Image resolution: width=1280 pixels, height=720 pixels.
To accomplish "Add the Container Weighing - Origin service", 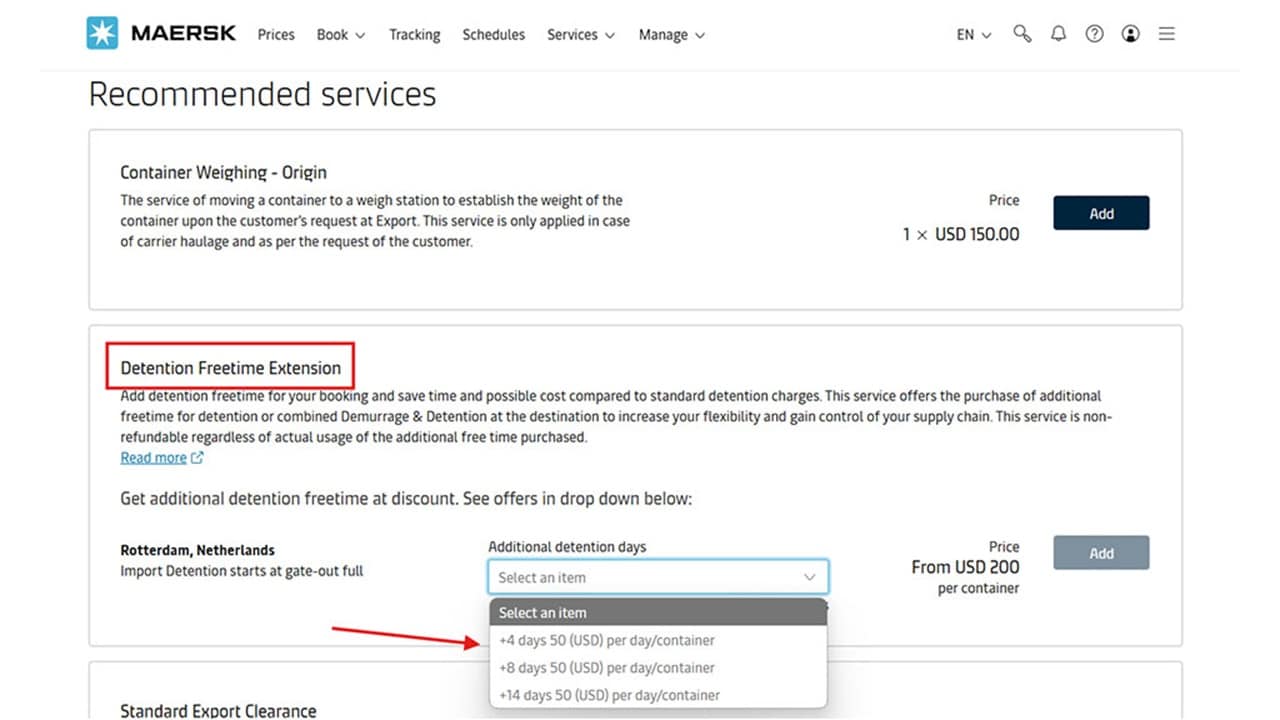I will point(1101,212).
